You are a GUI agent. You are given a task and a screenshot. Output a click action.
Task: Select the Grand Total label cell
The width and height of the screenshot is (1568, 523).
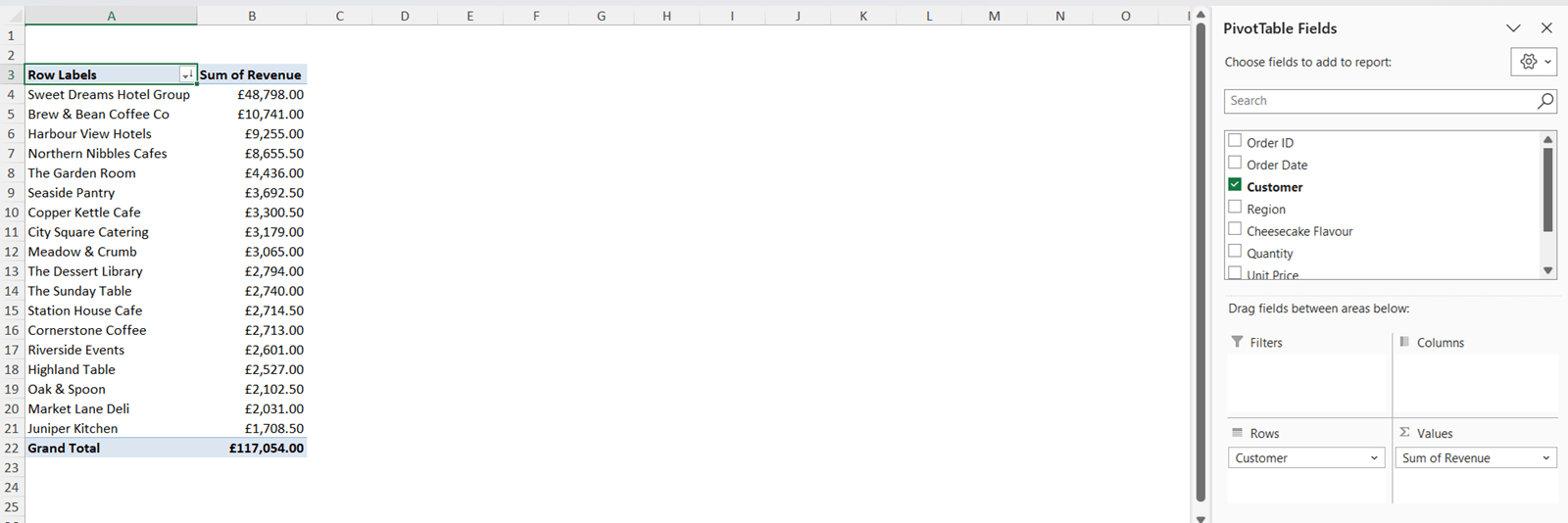[x=111, y=448]
